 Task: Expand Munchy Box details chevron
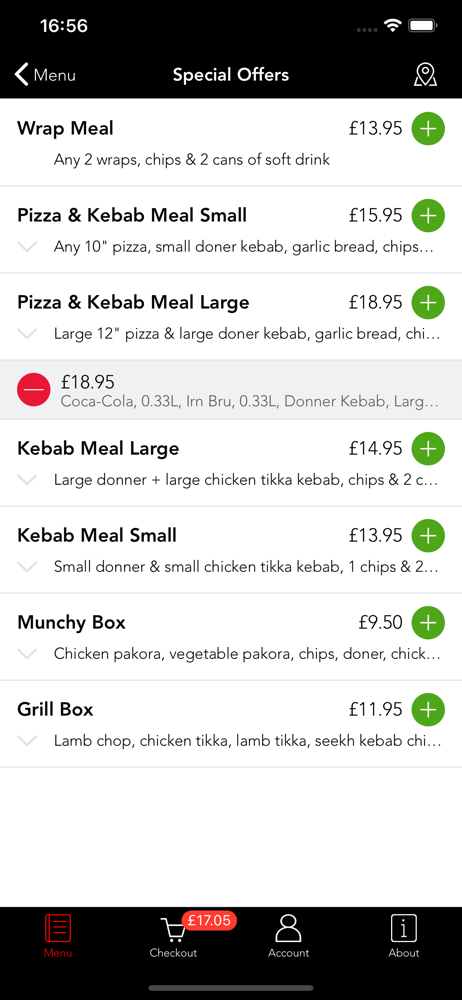coord(27,654)
